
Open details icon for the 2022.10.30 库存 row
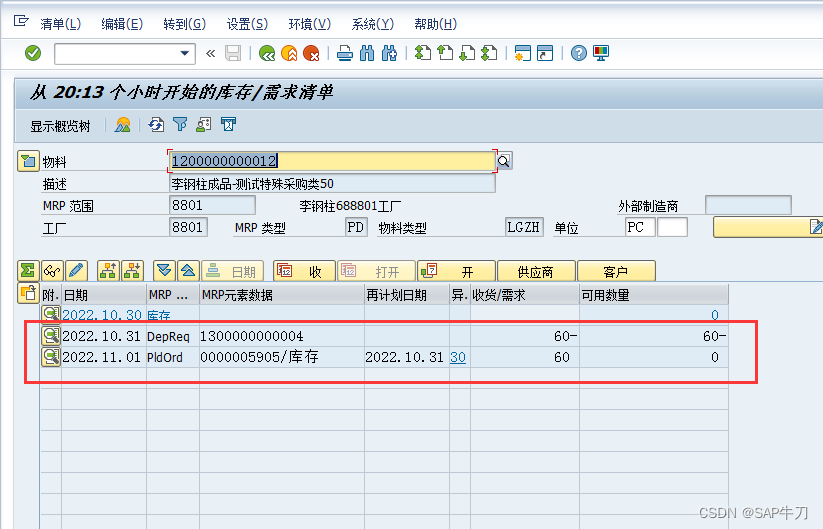coord(51,314)
